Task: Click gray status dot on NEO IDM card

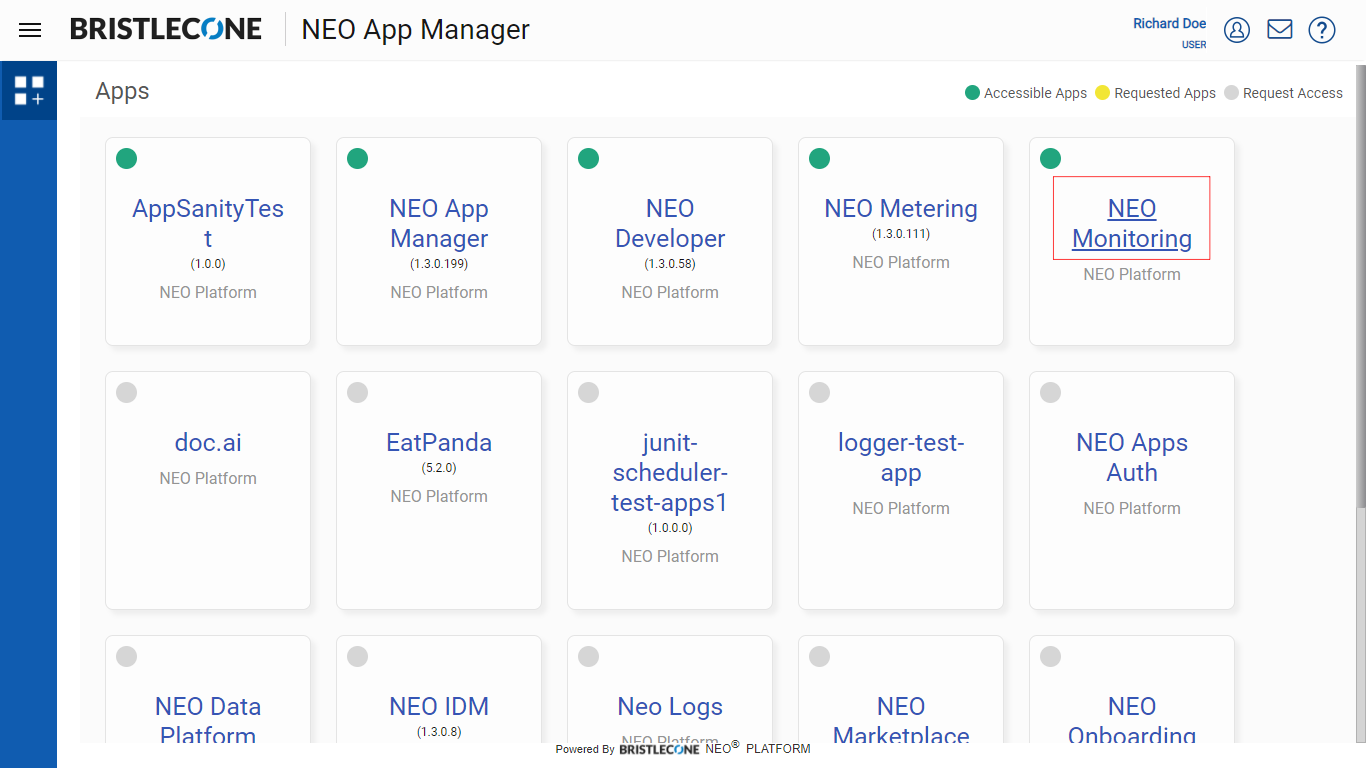Action: tap(357, 656)
